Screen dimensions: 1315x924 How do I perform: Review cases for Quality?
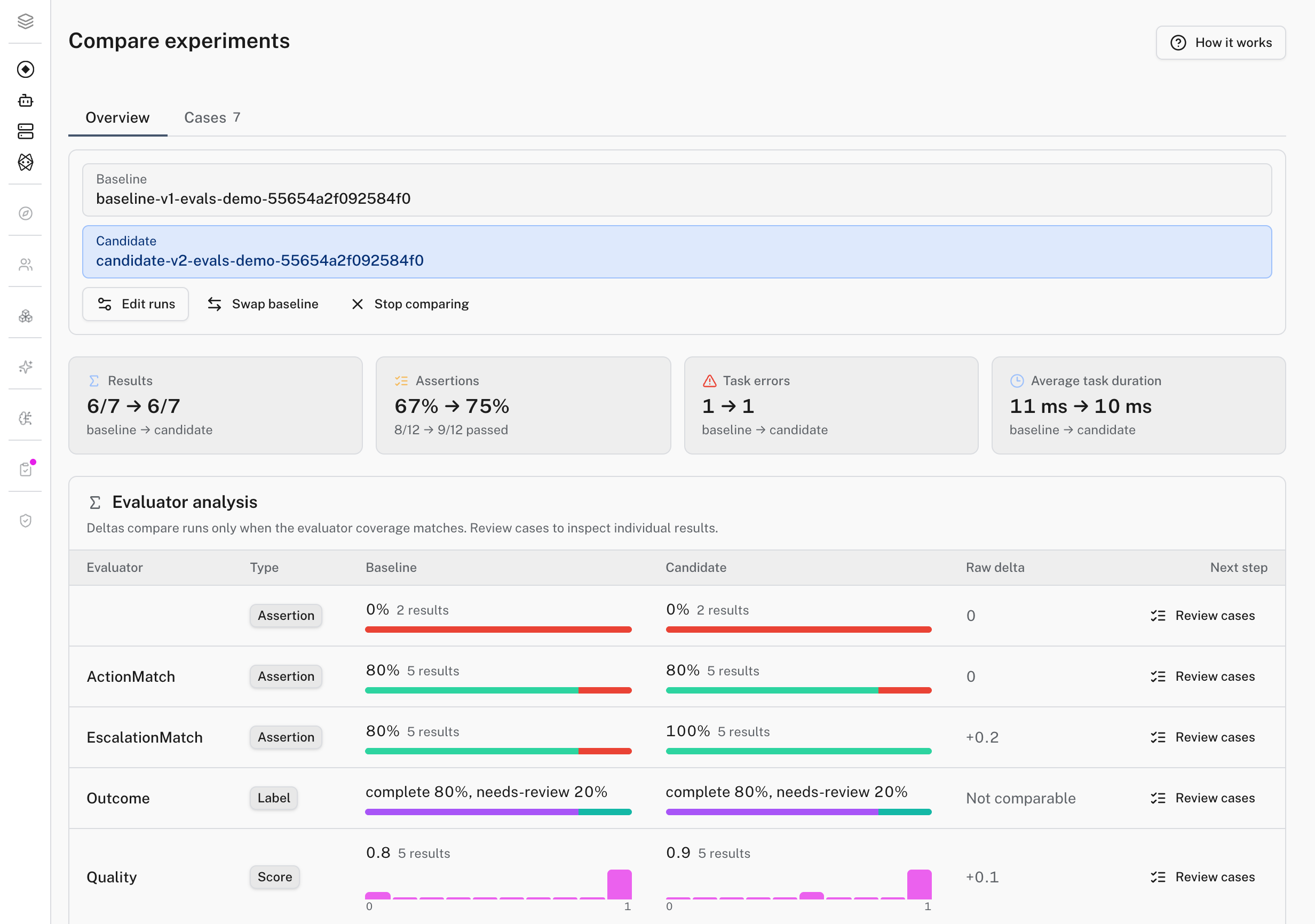pos(1203,877)
